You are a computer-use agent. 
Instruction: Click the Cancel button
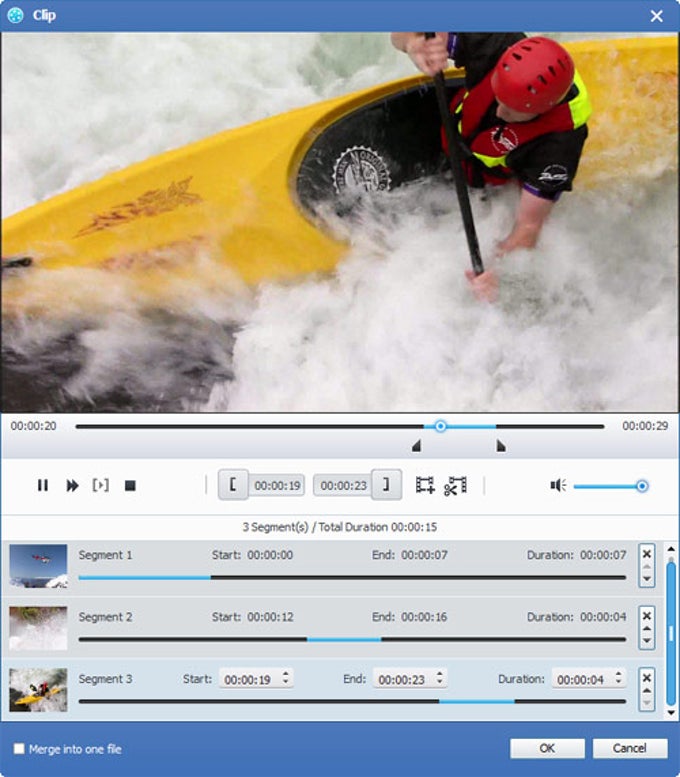[629, 748]
